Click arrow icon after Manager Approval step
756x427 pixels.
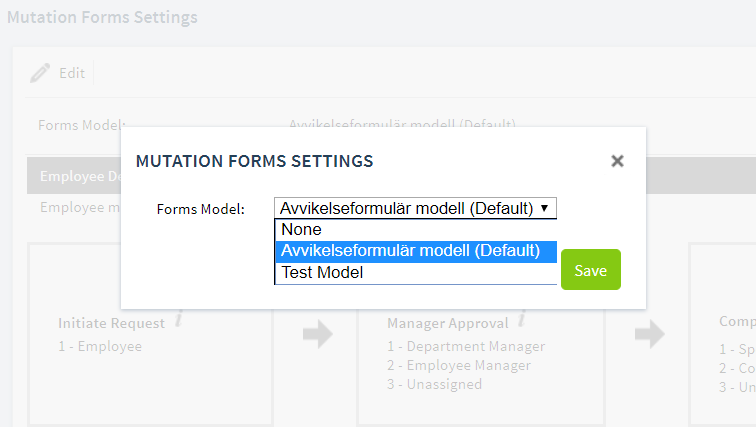[649, 334]
